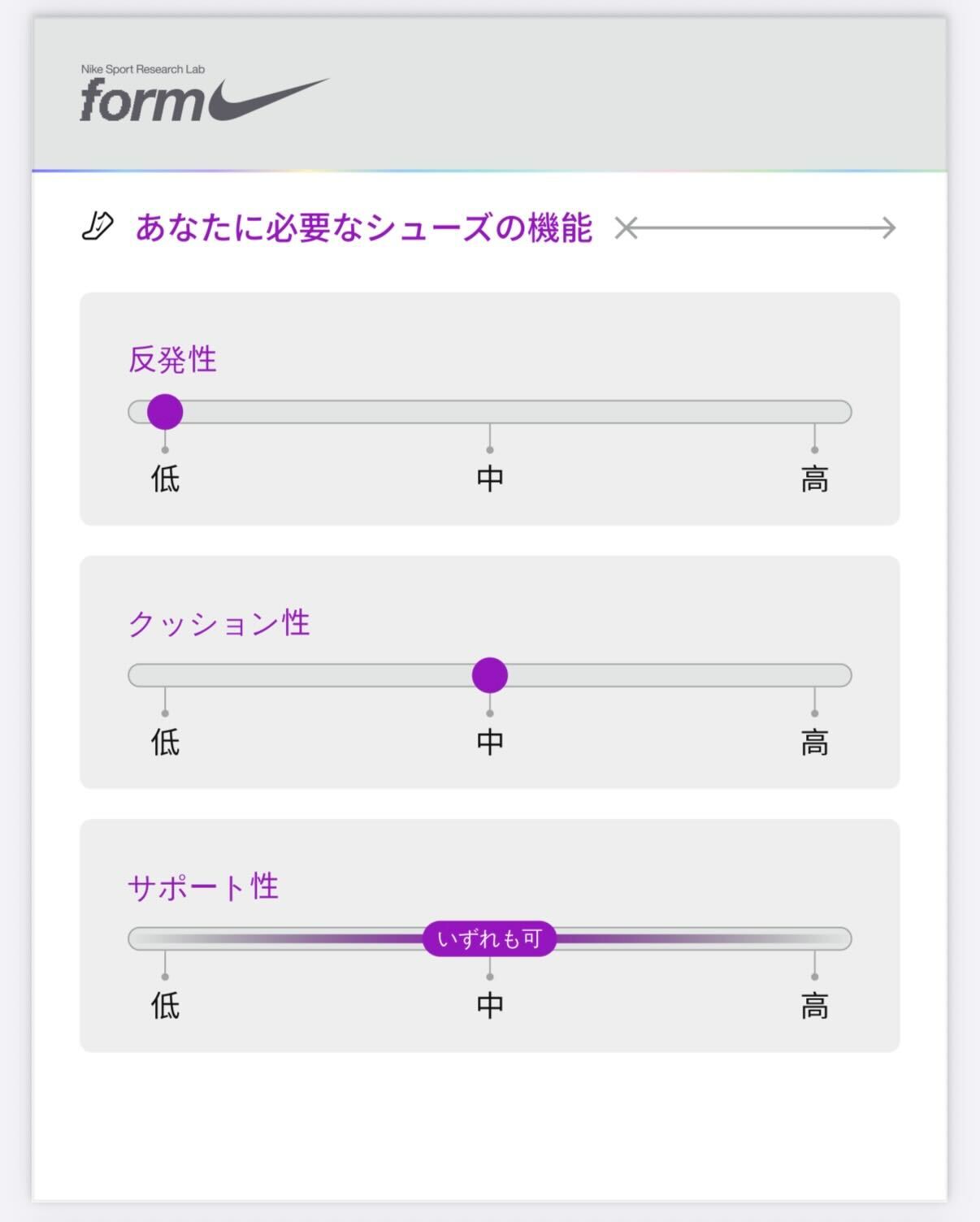This screenshot has width=980, height=1222.
Task: Click the 'form' wordmark in the header
Action: 142,102
